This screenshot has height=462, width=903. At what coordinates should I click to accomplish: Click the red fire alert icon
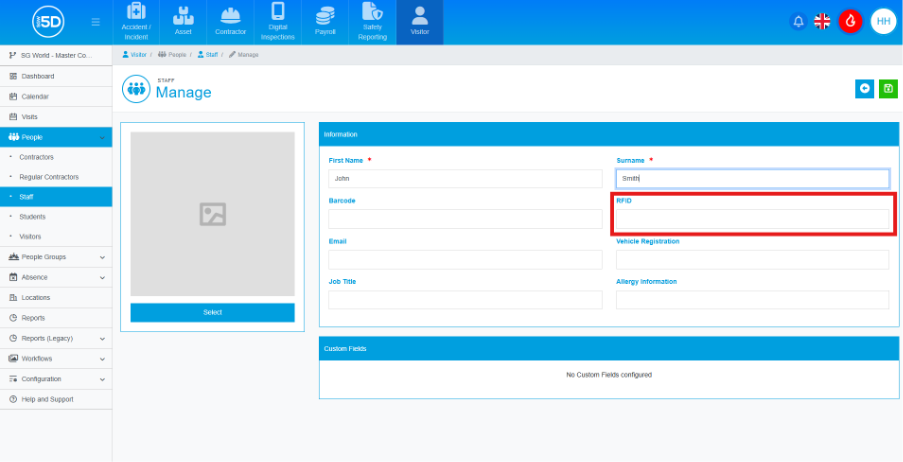point(850,22)
